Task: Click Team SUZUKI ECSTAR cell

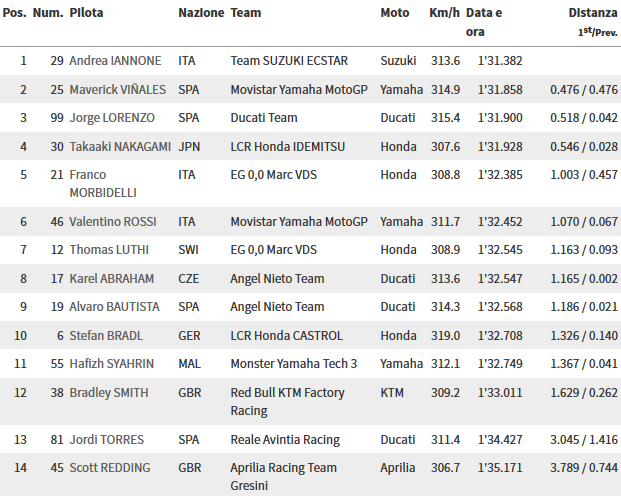Action: pyautogui.click(x=289, y=61)
